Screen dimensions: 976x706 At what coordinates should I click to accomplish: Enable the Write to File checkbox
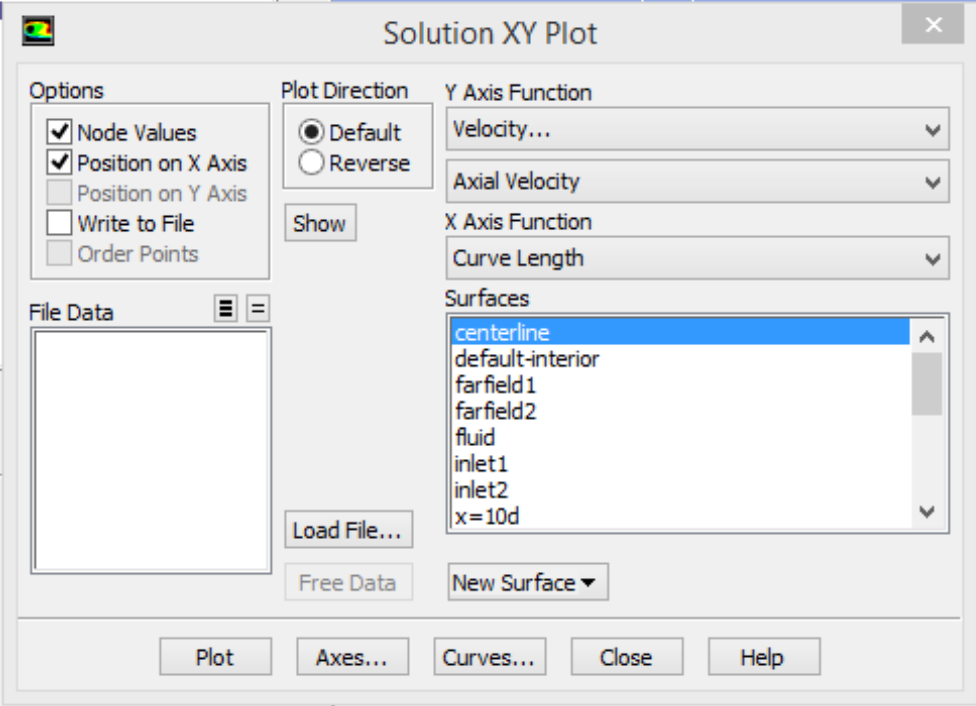[x=60, y=223]
